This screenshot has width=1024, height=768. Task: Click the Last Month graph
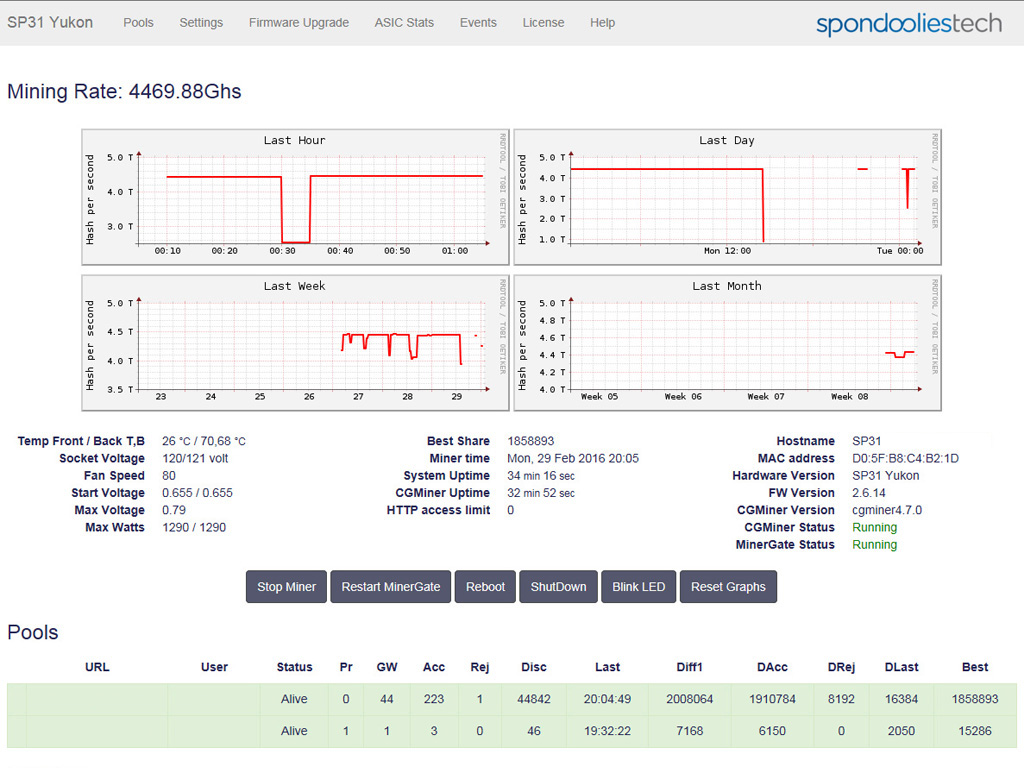(x=728, y=343)
